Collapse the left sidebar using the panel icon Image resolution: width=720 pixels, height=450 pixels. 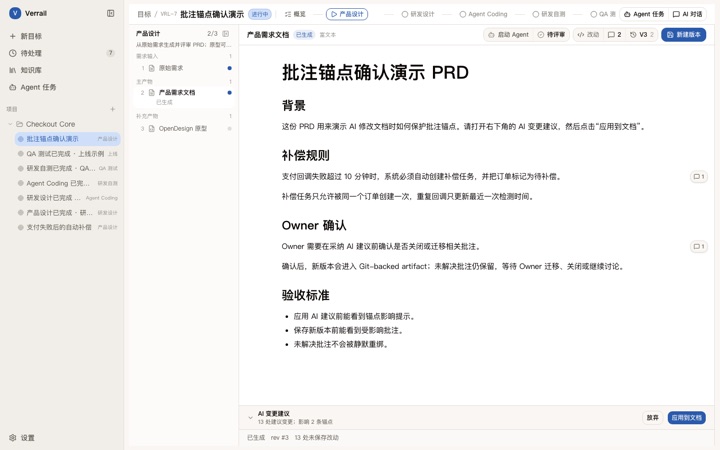(111, 13)
